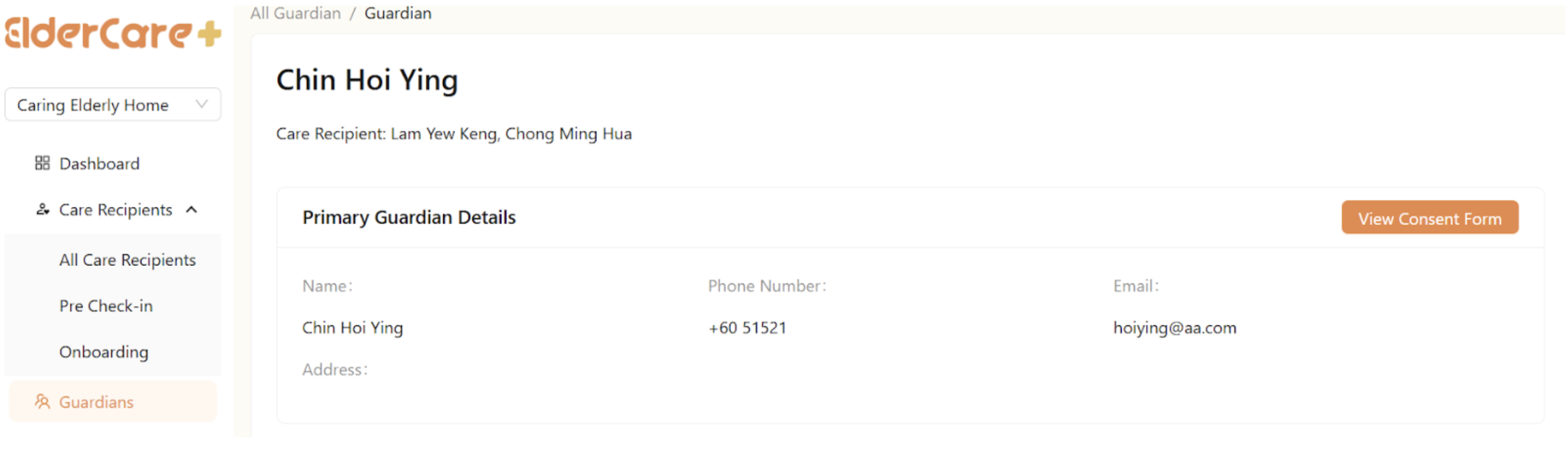Click the current Guardian breadcrumb

398,13
